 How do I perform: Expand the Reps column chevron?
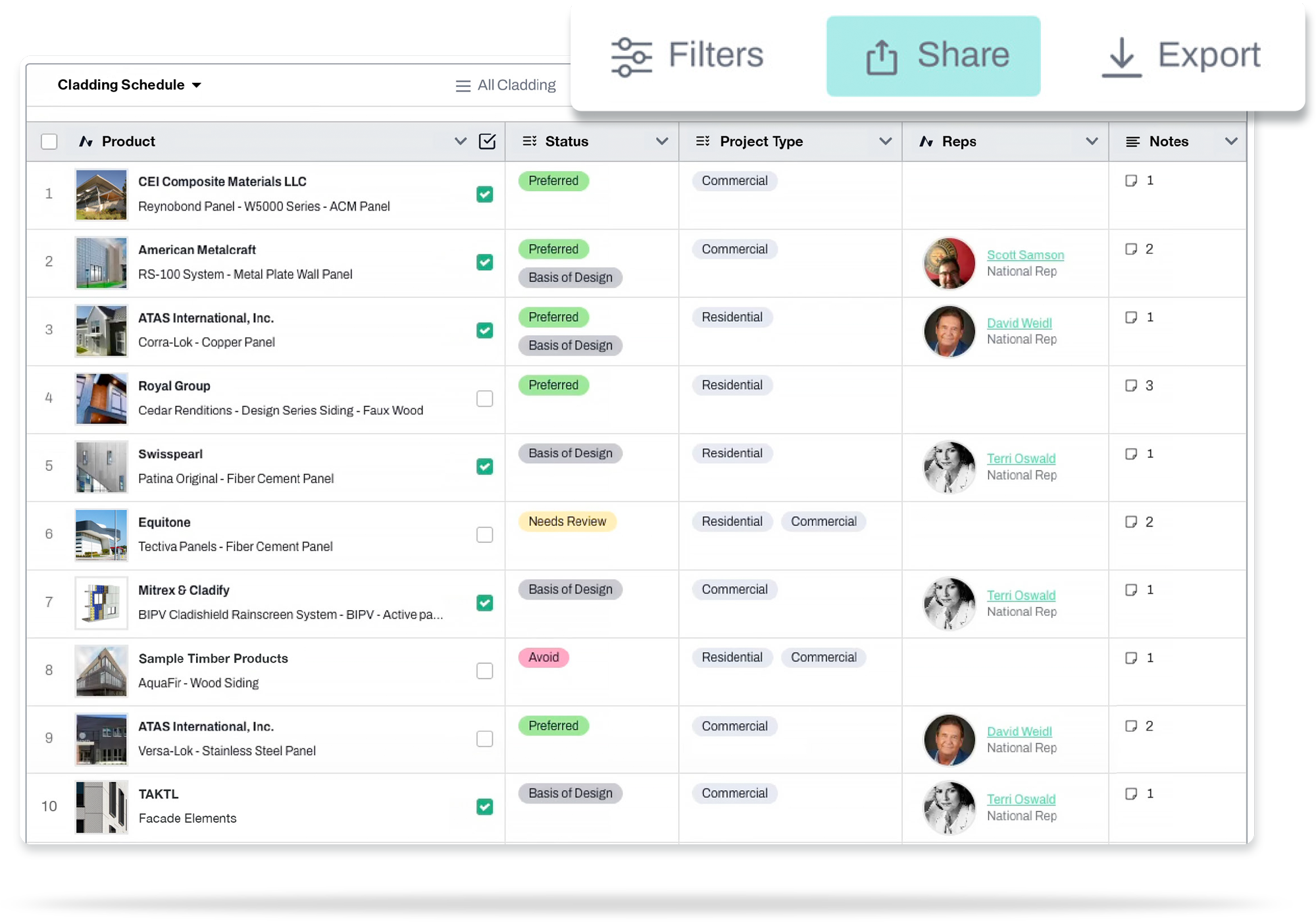(1091, 141)
